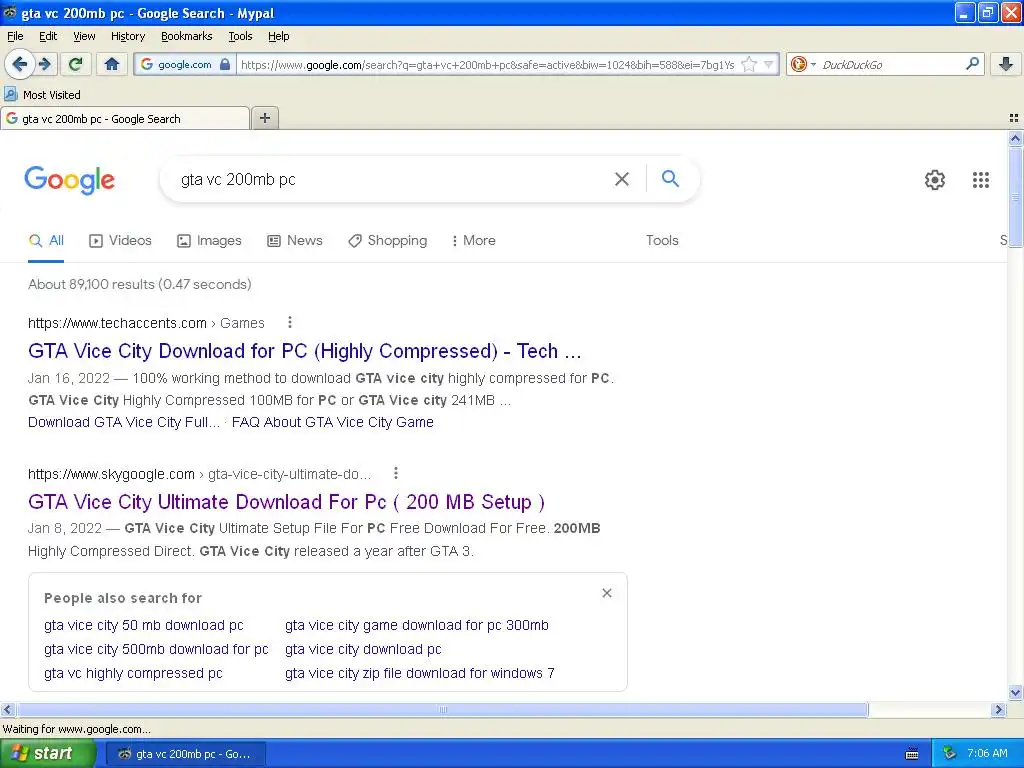
Task: Clear the Google search box with X
Action: pos(622,179)
